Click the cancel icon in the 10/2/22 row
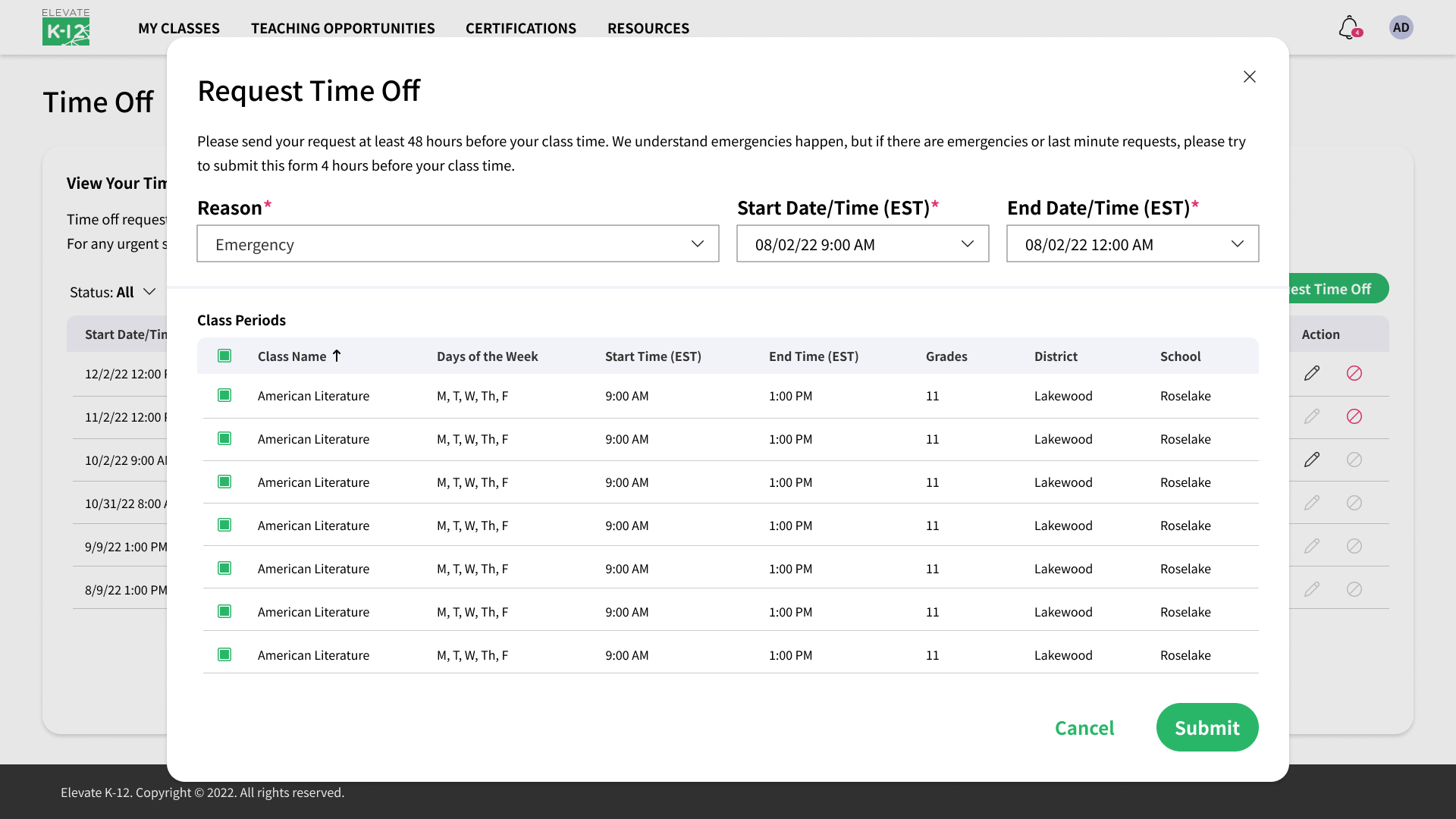This screenshot has width=1456, height=819. point(1354,460)
